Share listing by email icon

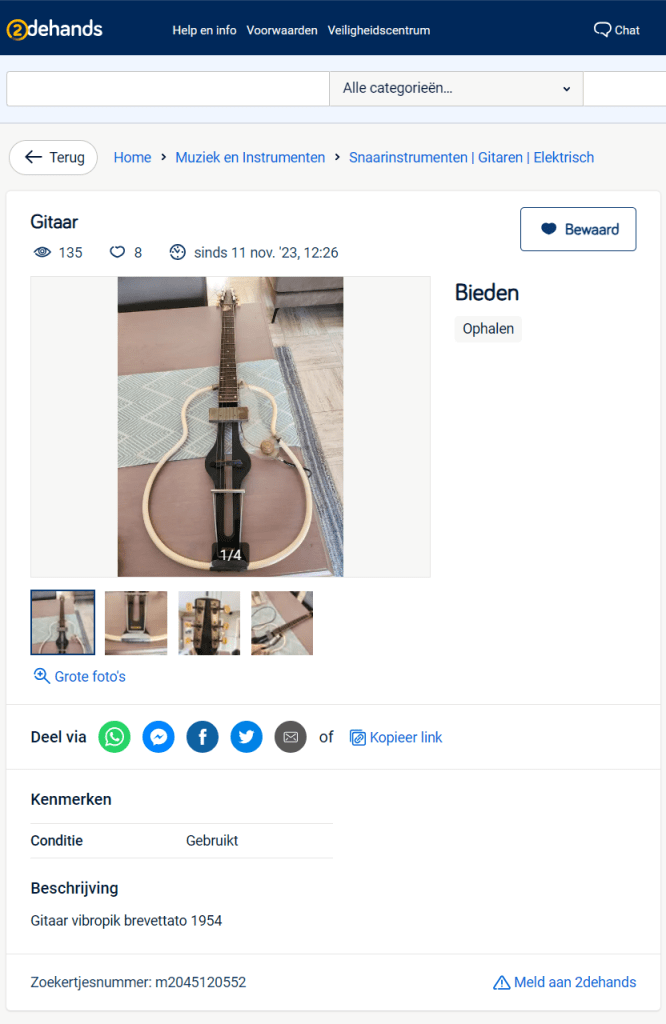[291, 737]
